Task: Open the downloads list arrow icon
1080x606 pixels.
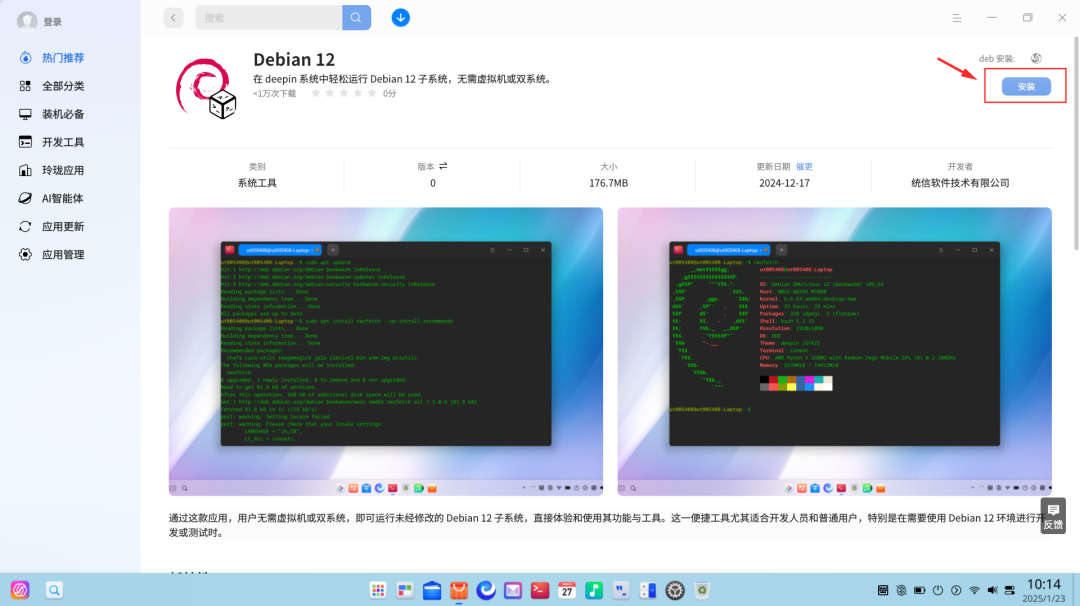Action: coord(401,18)
